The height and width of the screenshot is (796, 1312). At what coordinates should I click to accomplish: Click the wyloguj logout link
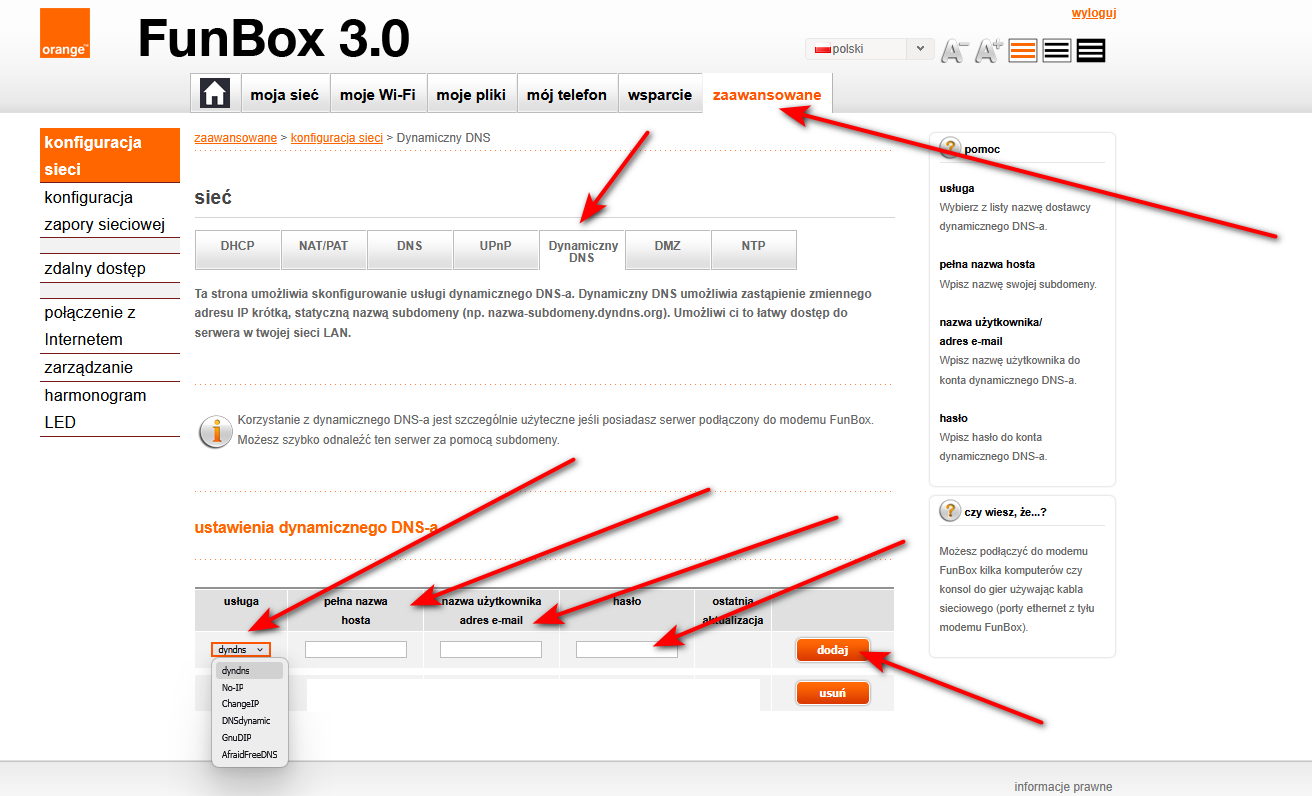point(1093,13)
